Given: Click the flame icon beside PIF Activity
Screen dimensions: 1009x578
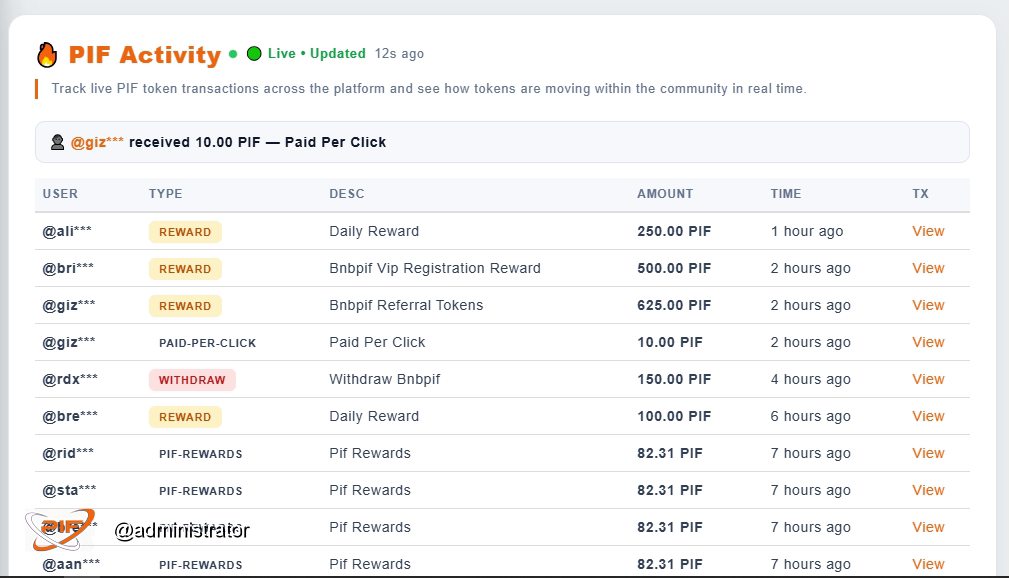Looking at the screenshot, I should (x=47, y=55).
